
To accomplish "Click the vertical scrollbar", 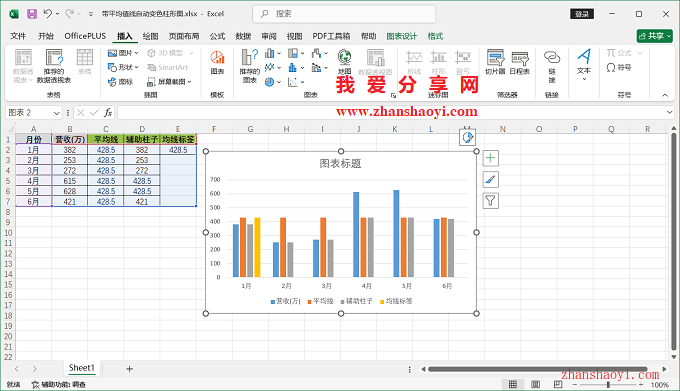I will pos(673,241).
